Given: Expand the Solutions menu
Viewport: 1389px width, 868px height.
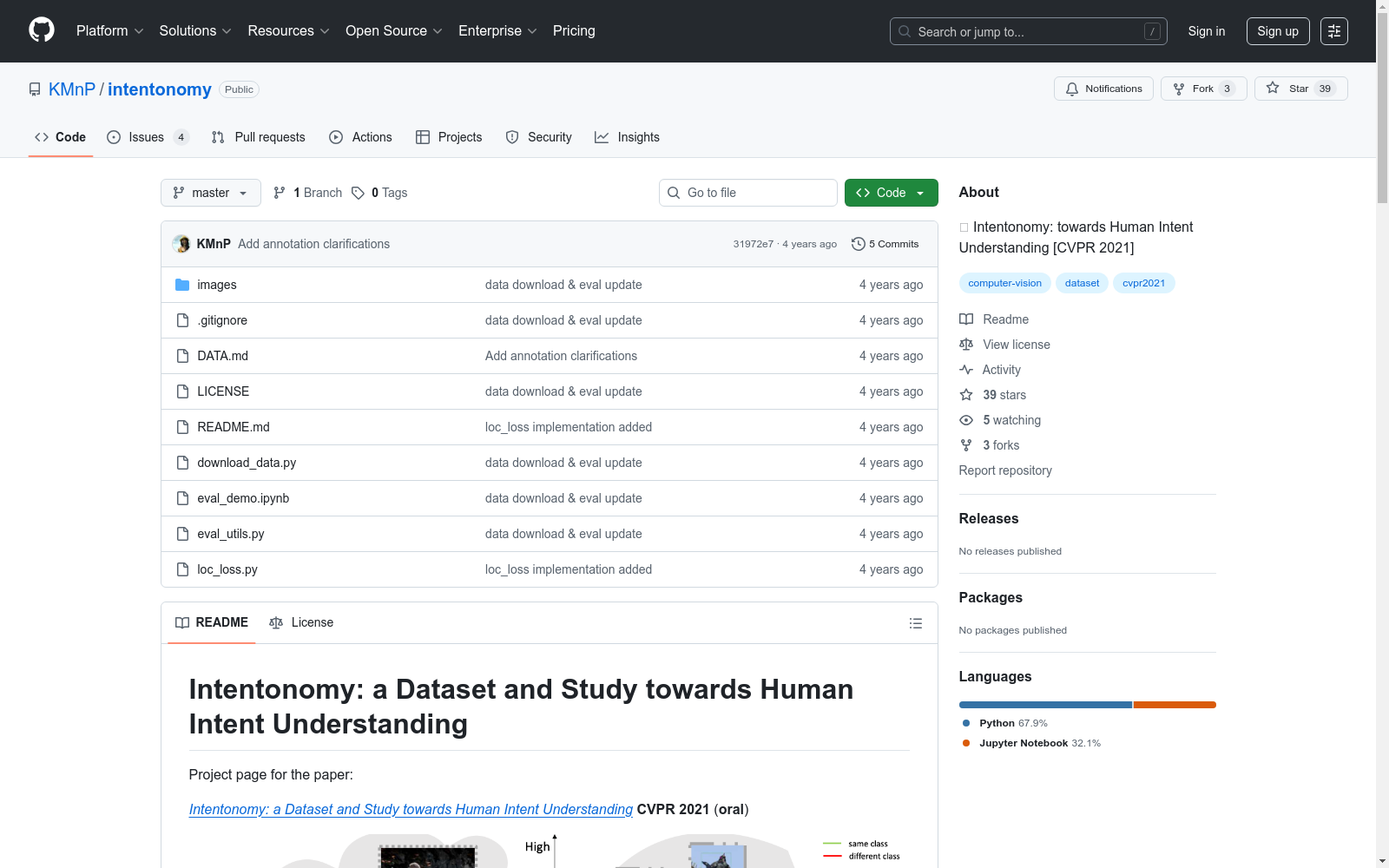Looking at the screenshot, I should 195,31.
